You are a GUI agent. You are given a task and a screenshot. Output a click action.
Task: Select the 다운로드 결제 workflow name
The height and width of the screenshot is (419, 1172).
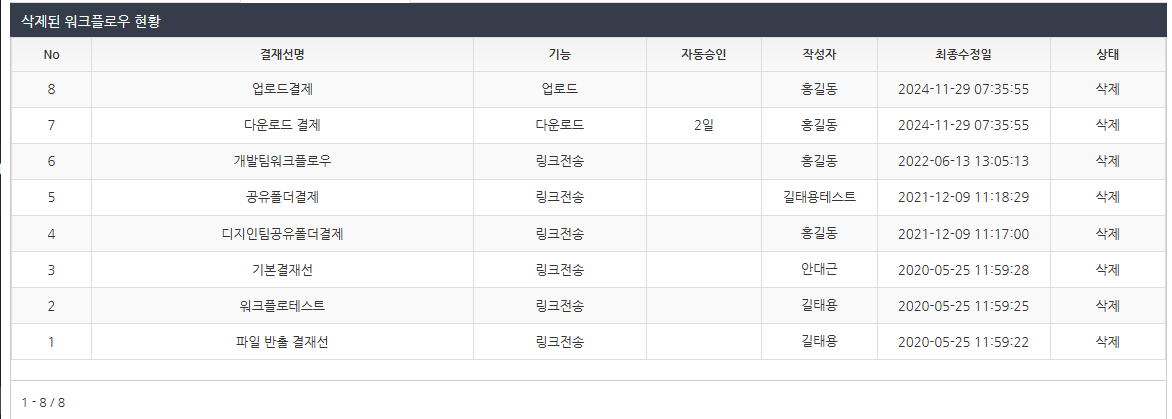click(x=282, y=125)
